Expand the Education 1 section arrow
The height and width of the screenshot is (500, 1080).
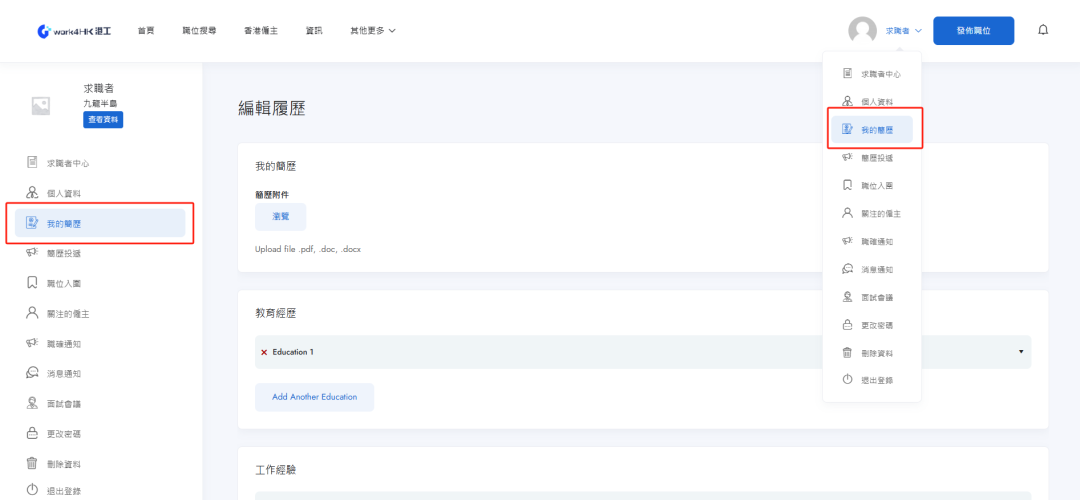[1021, 352]
